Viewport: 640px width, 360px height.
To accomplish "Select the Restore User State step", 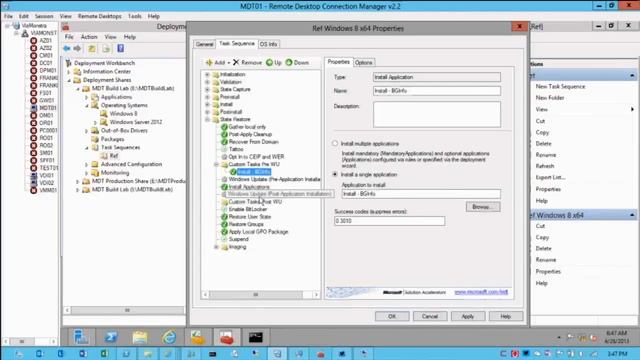I will coord(250,217).
